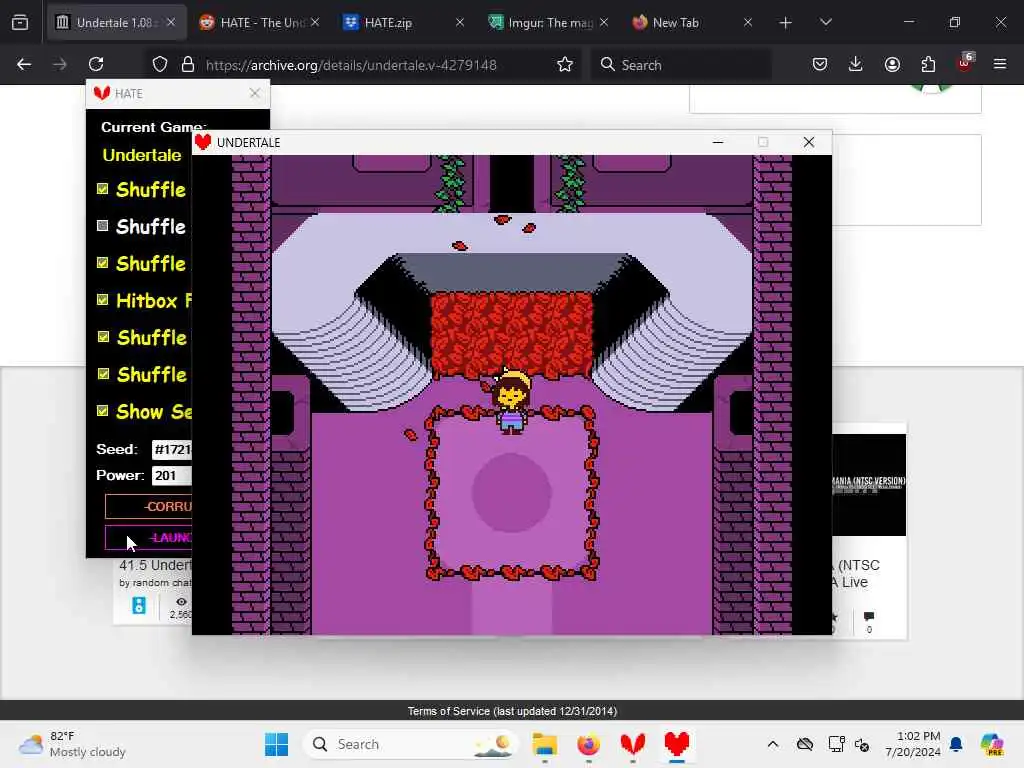Go back with the browser back arrow
This screenshot has width=1024, height=768.
[x=24, y=64]
